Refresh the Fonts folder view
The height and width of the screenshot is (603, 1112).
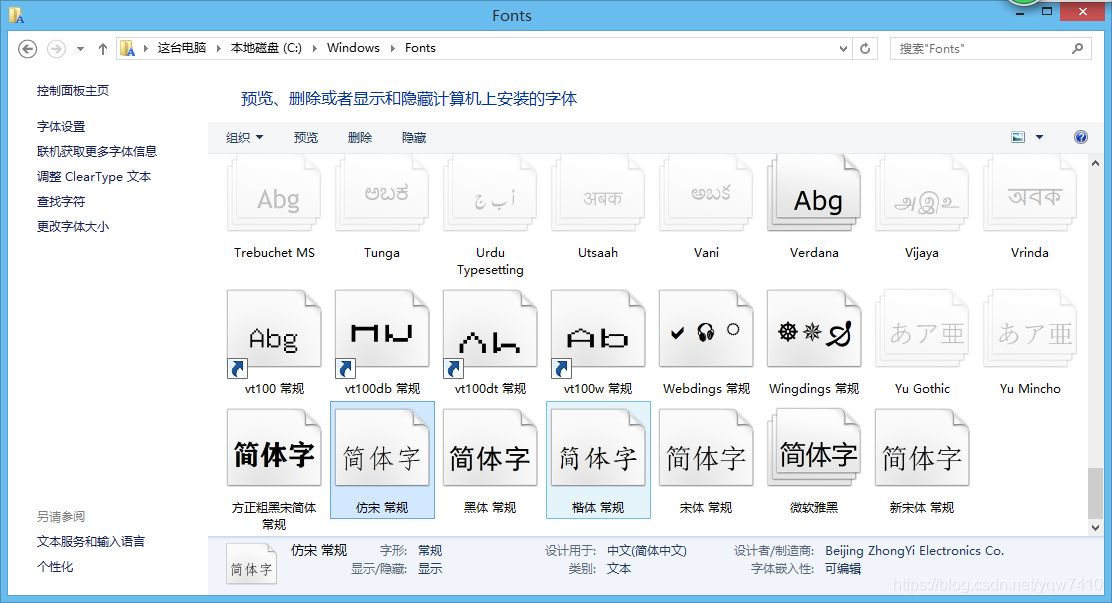pyautogui.click(x=865, y=48)
